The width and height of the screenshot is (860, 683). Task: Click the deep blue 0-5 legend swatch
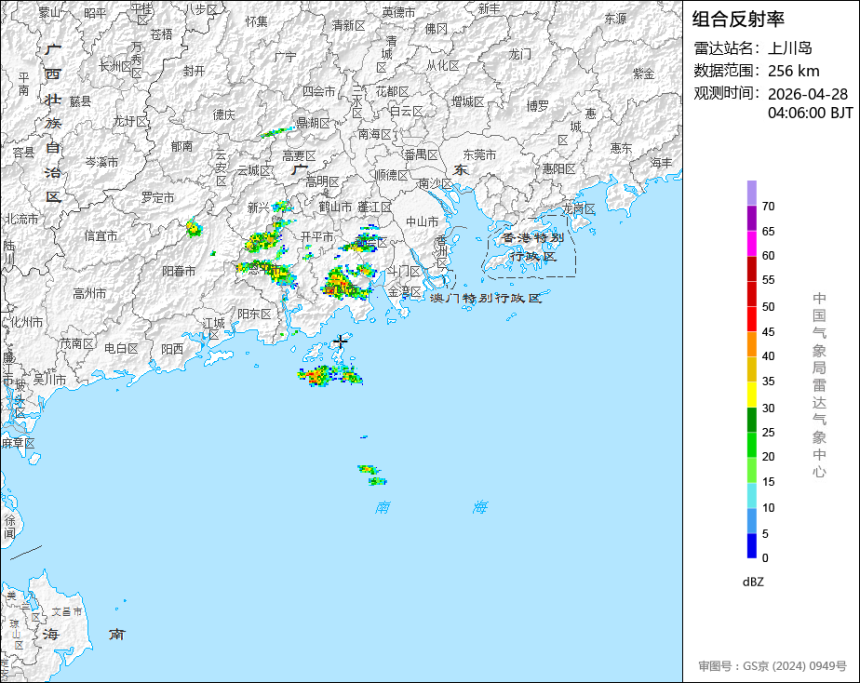click(x=751, y=546)
